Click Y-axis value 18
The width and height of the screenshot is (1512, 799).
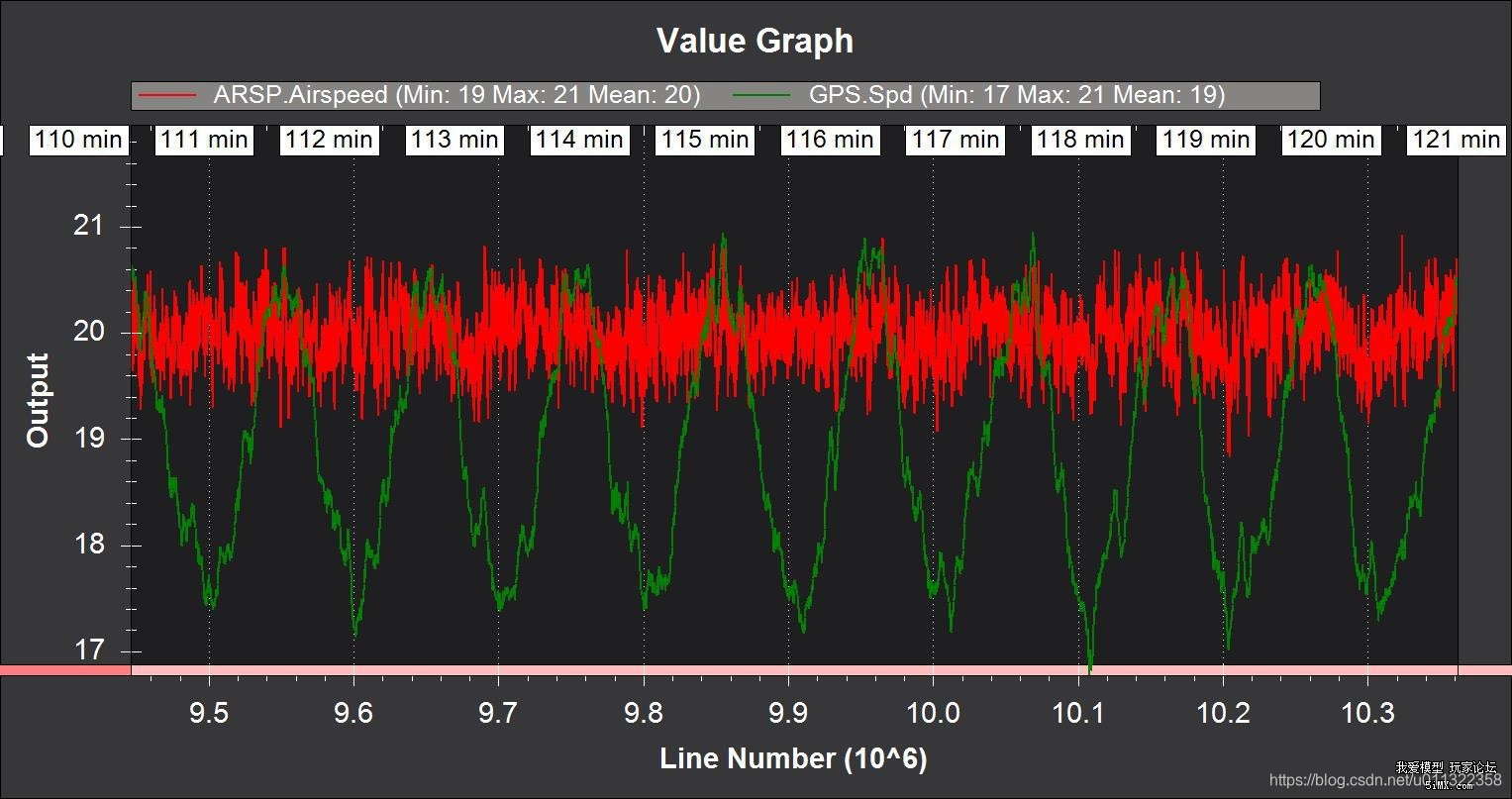point(88,545)
